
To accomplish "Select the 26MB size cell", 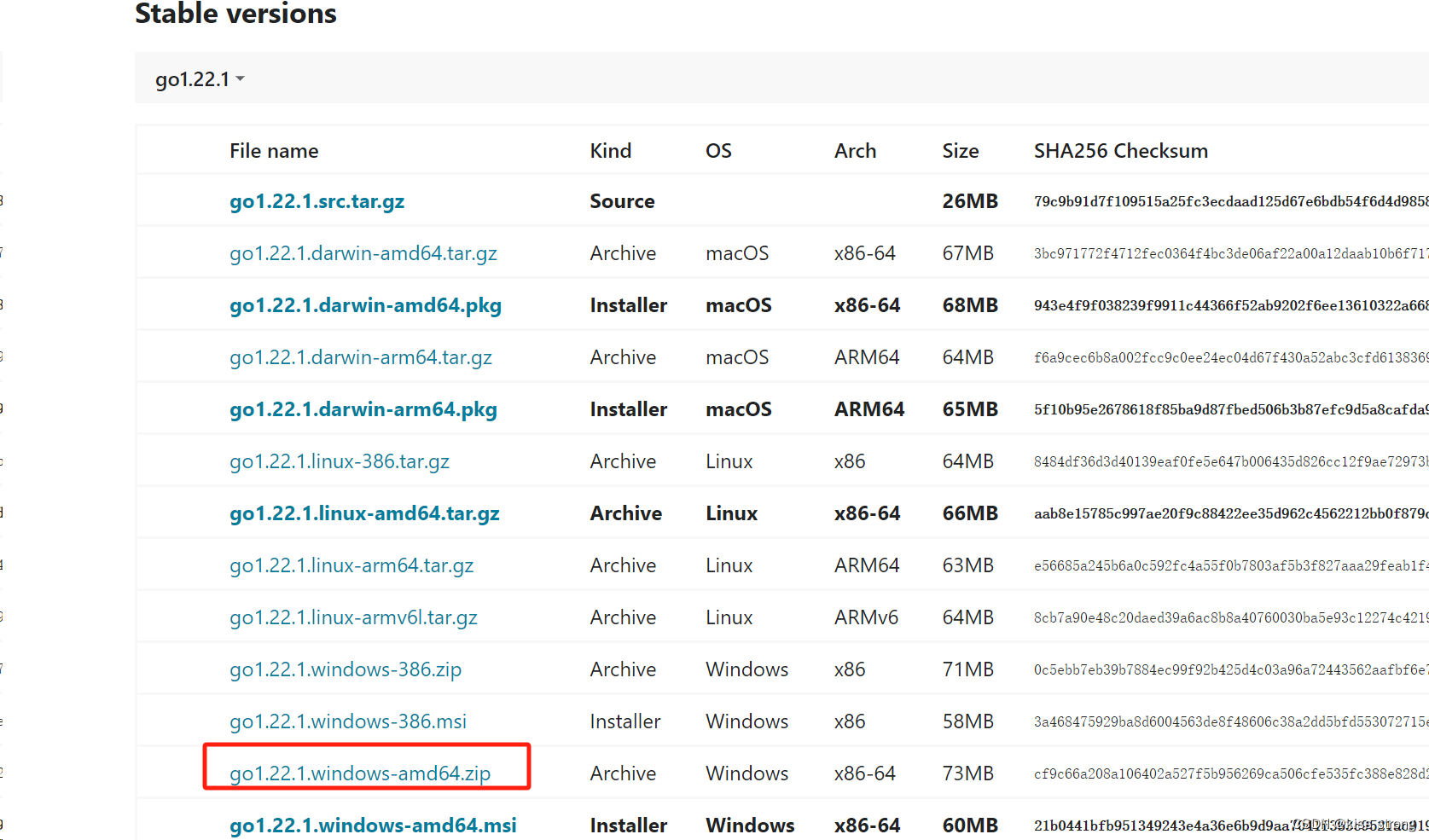I will pos(970,201).
